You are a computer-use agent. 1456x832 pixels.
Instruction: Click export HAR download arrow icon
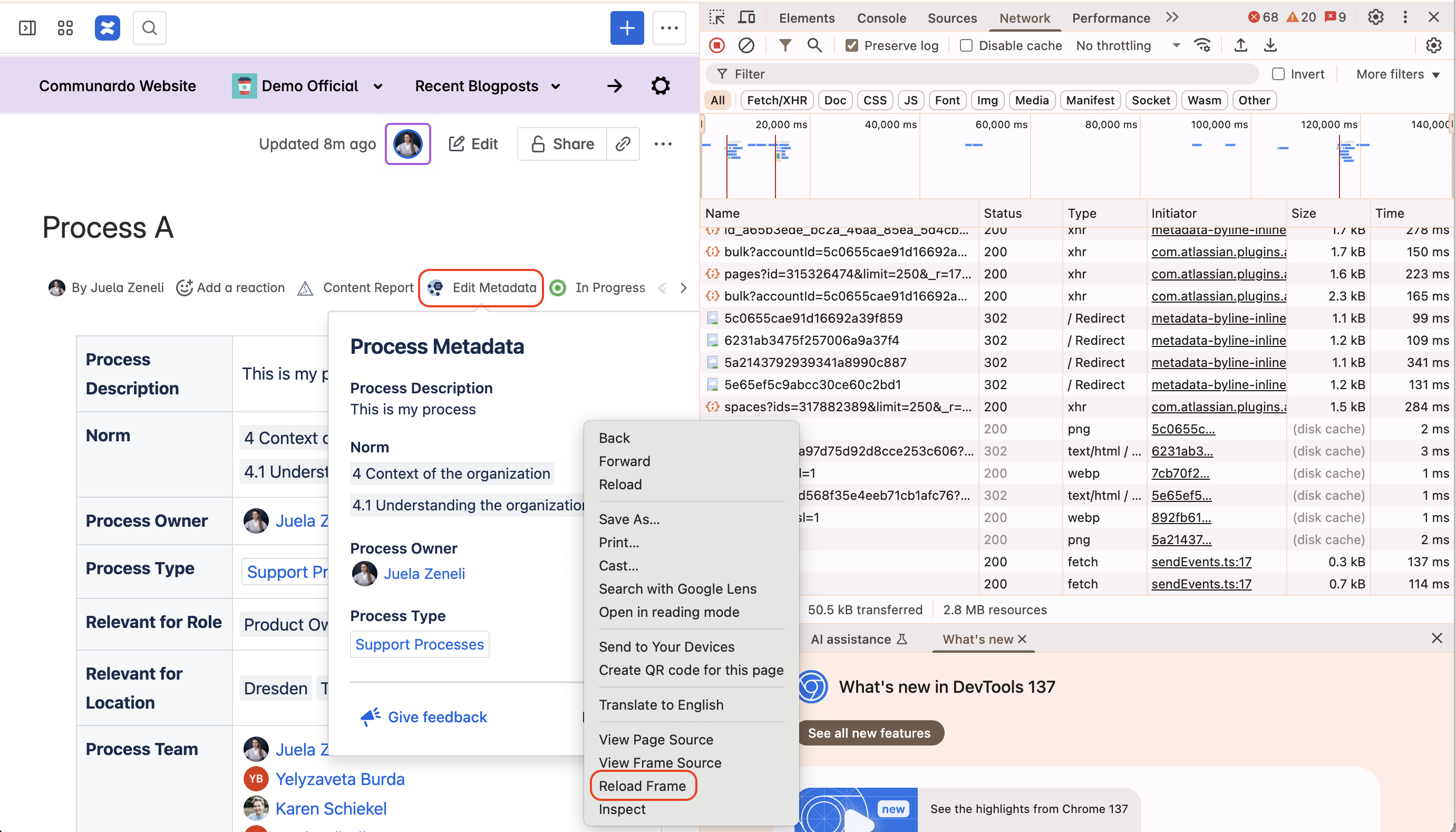click(x=1270, y=45)
